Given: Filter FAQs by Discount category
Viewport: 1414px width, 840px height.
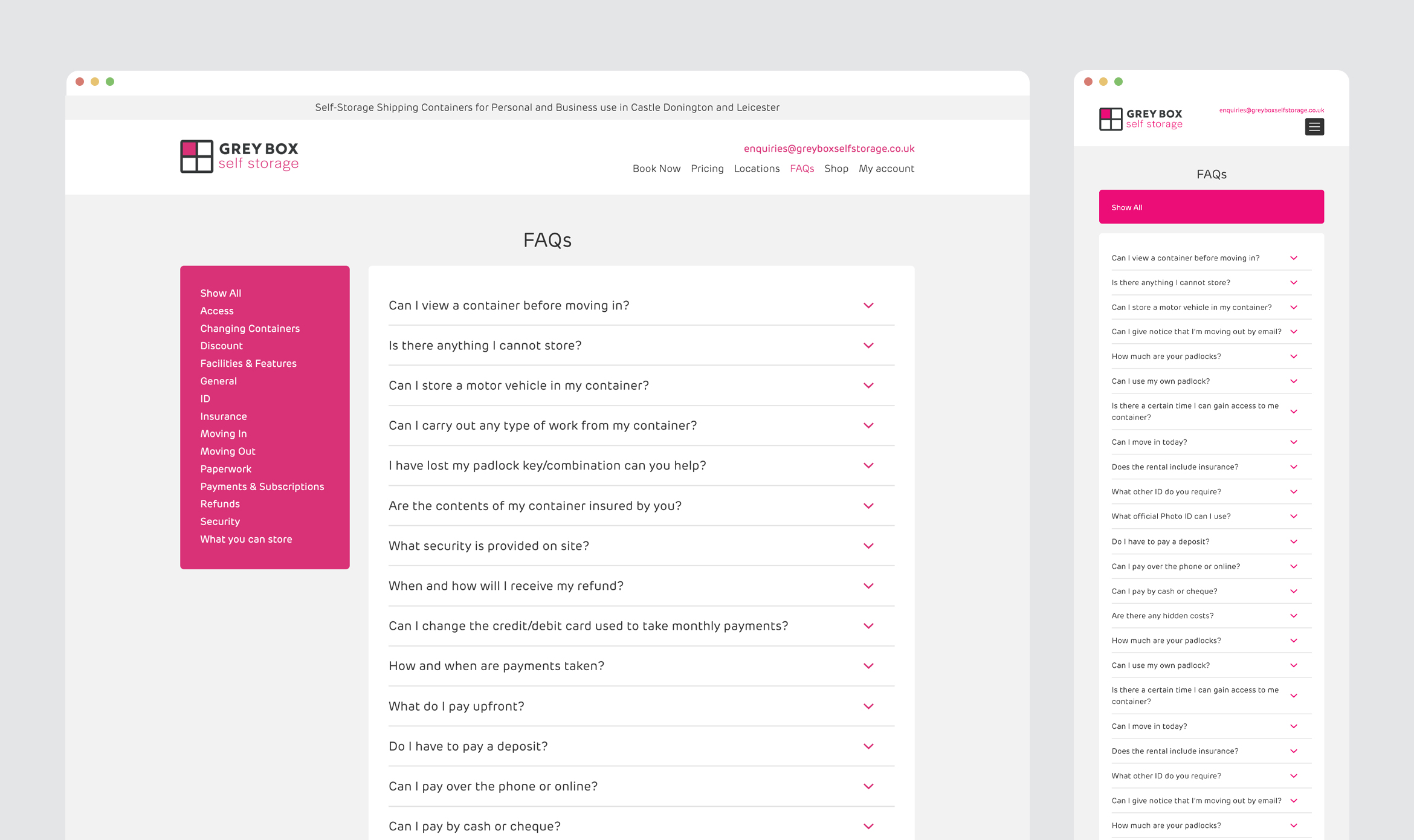Looking at the screenshot, I should 221,346.
